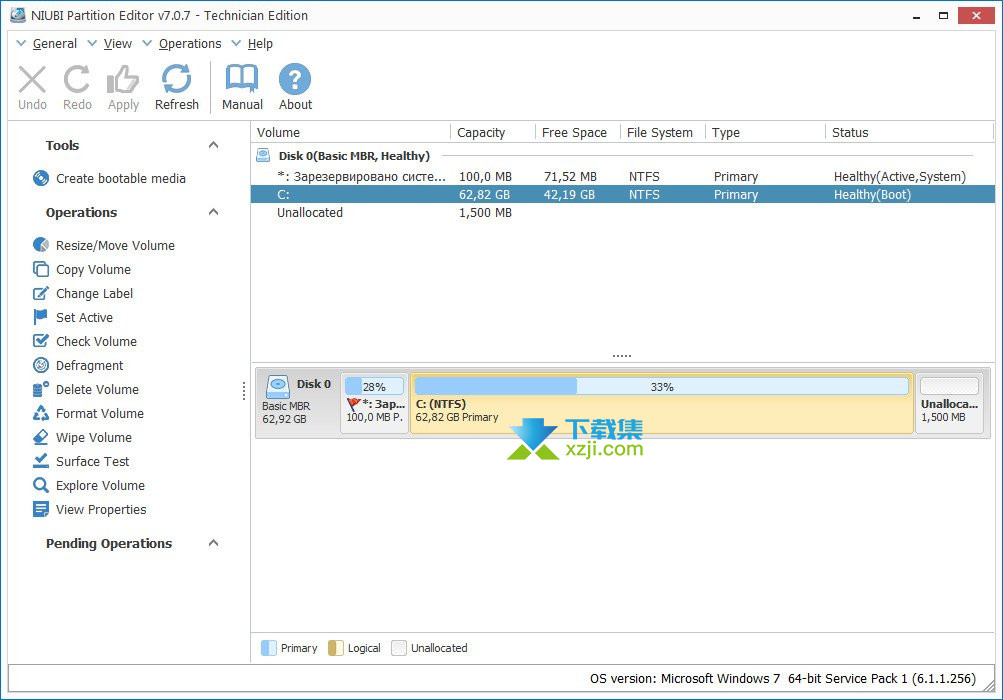Click the 28% usage bar of reserved partition
The image size is (1003, 700).
374,386
